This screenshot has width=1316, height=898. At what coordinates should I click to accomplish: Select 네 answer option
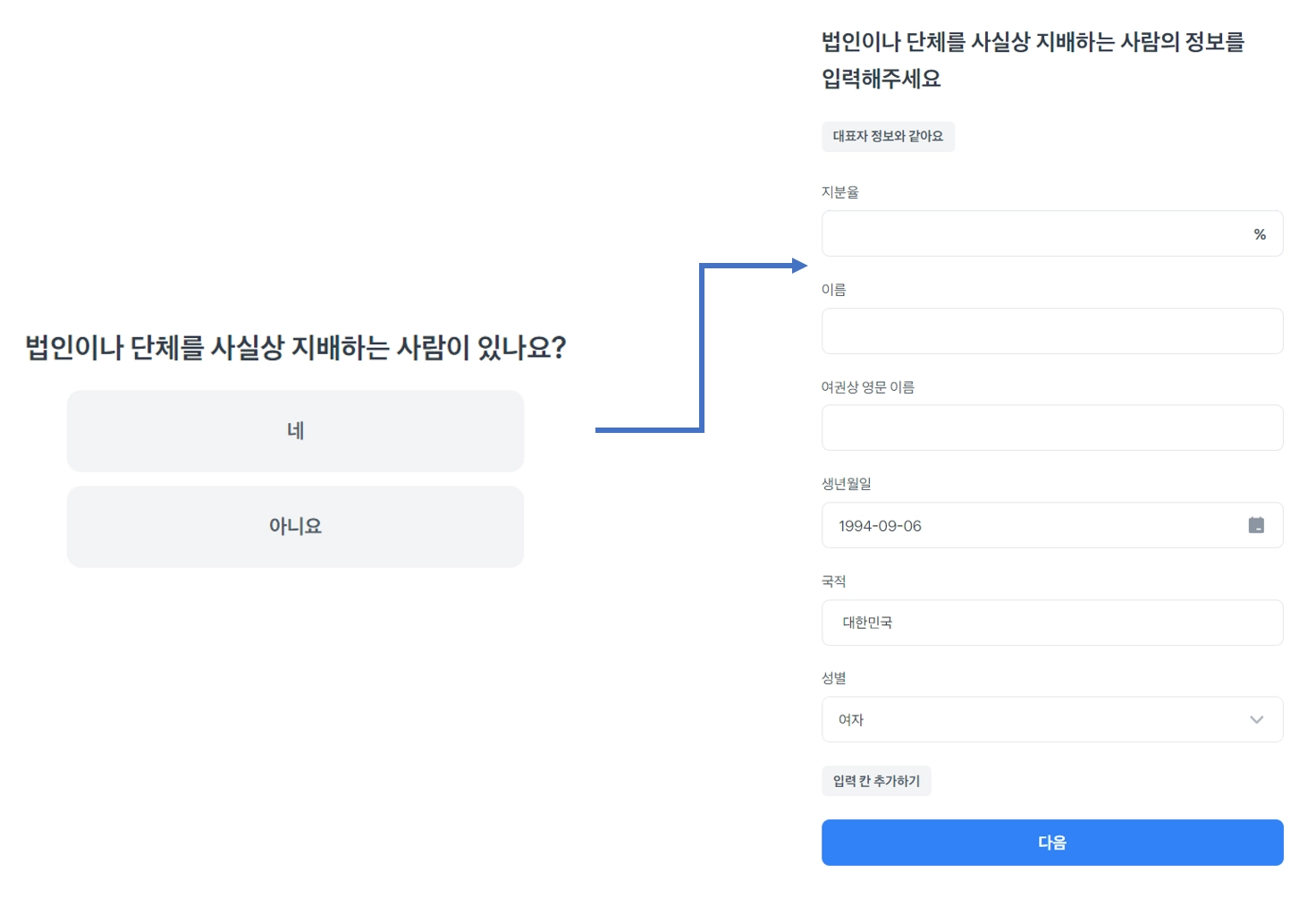pyautogui.click(x=295, y=431)
